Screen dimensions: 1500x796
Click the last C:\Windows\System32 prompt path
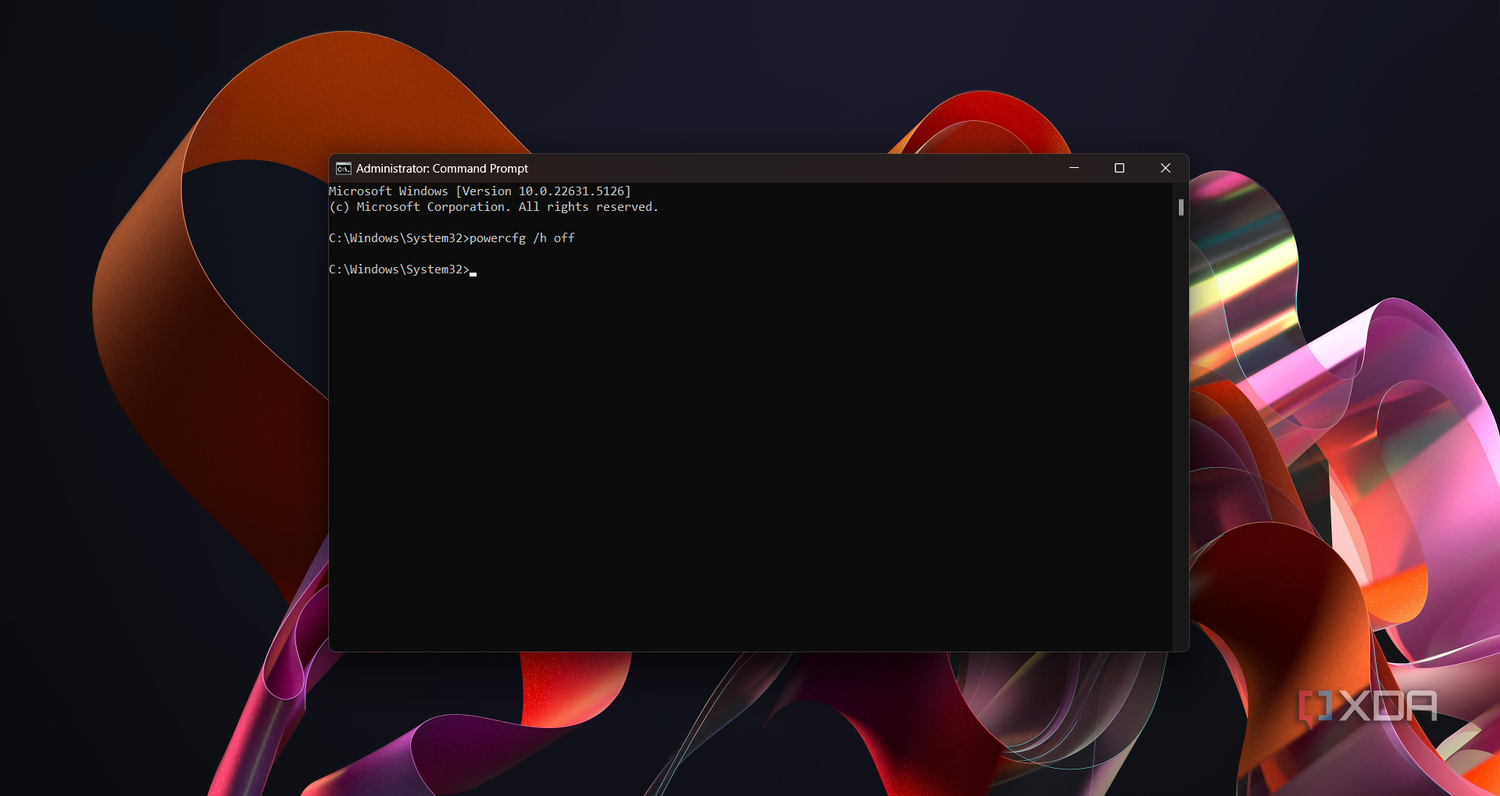[395, 269]
